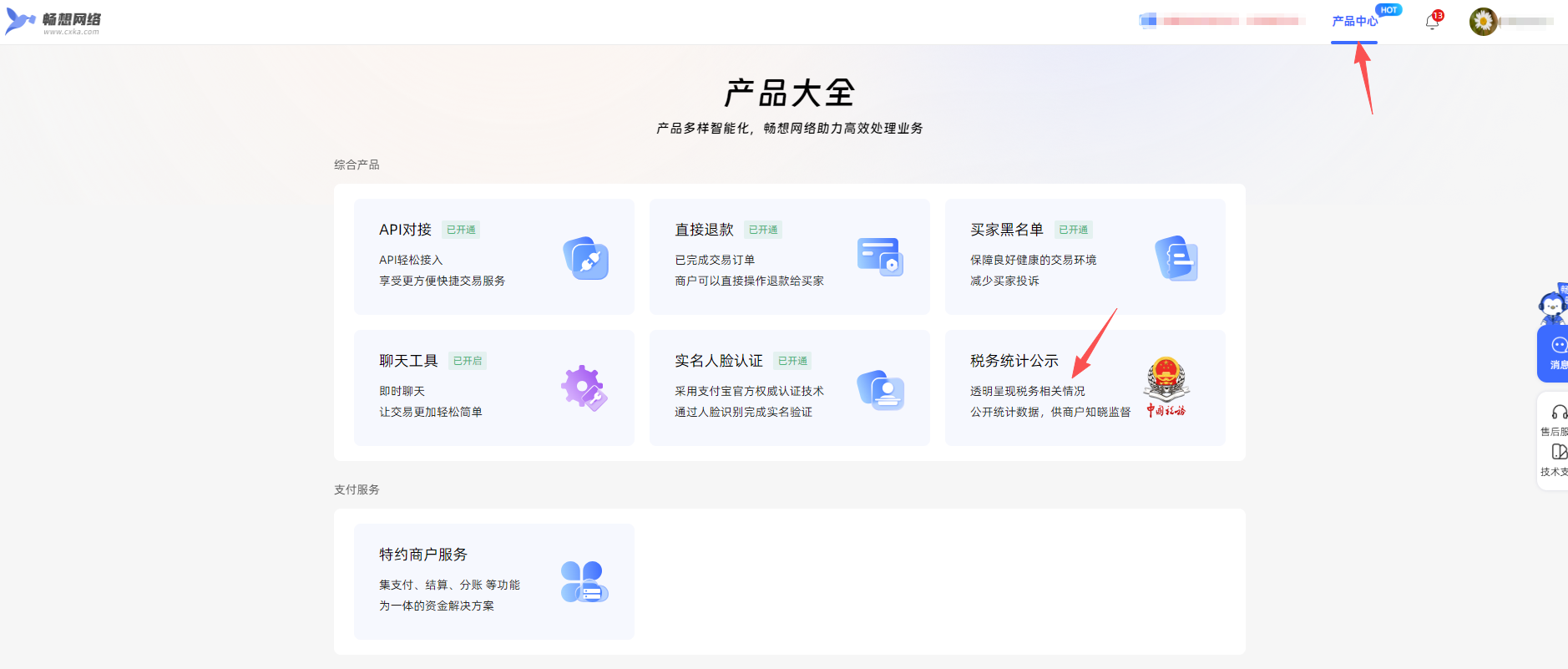1568x669 pixels.
Task: Click the 售后服务 headset icon
Action: 1558,412
